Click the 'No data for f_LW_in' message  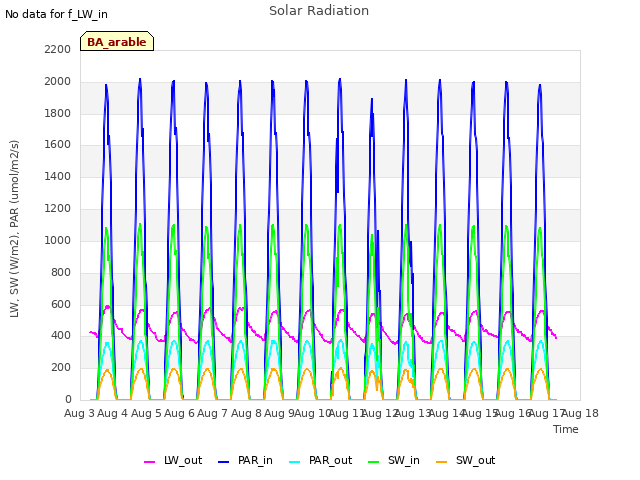coord(56,14)
